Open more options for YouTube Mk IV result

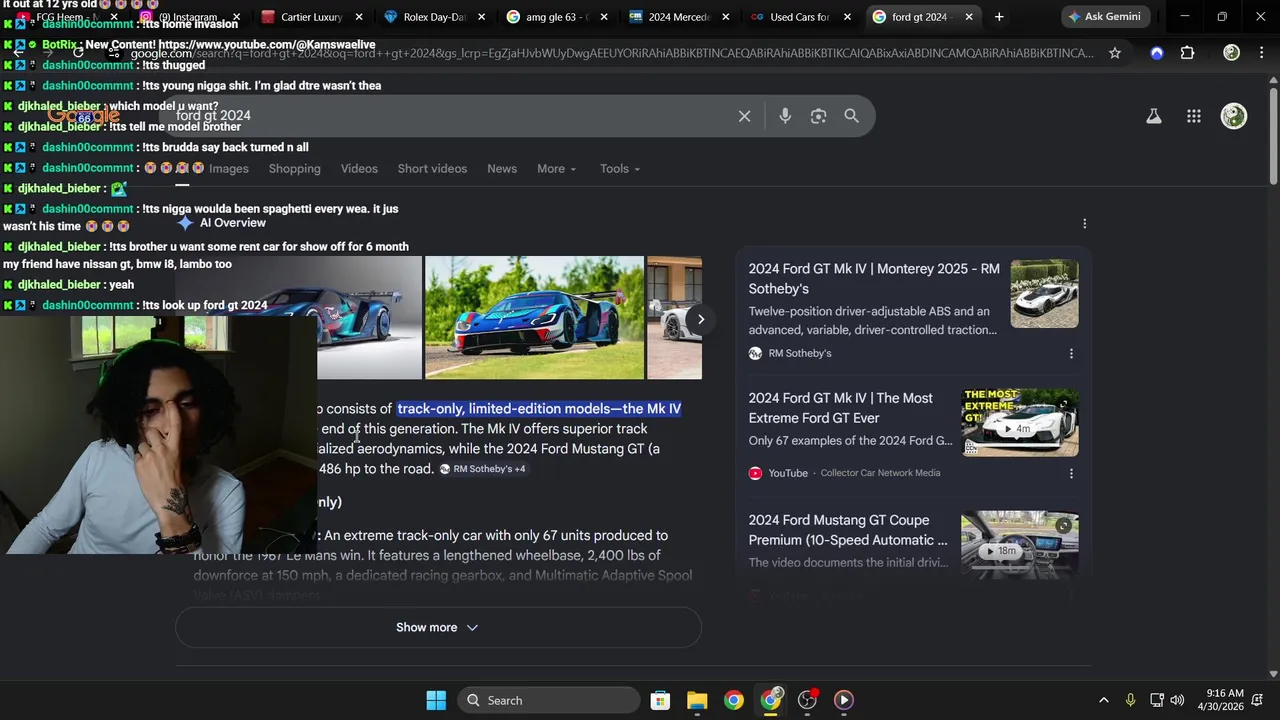1071,473
